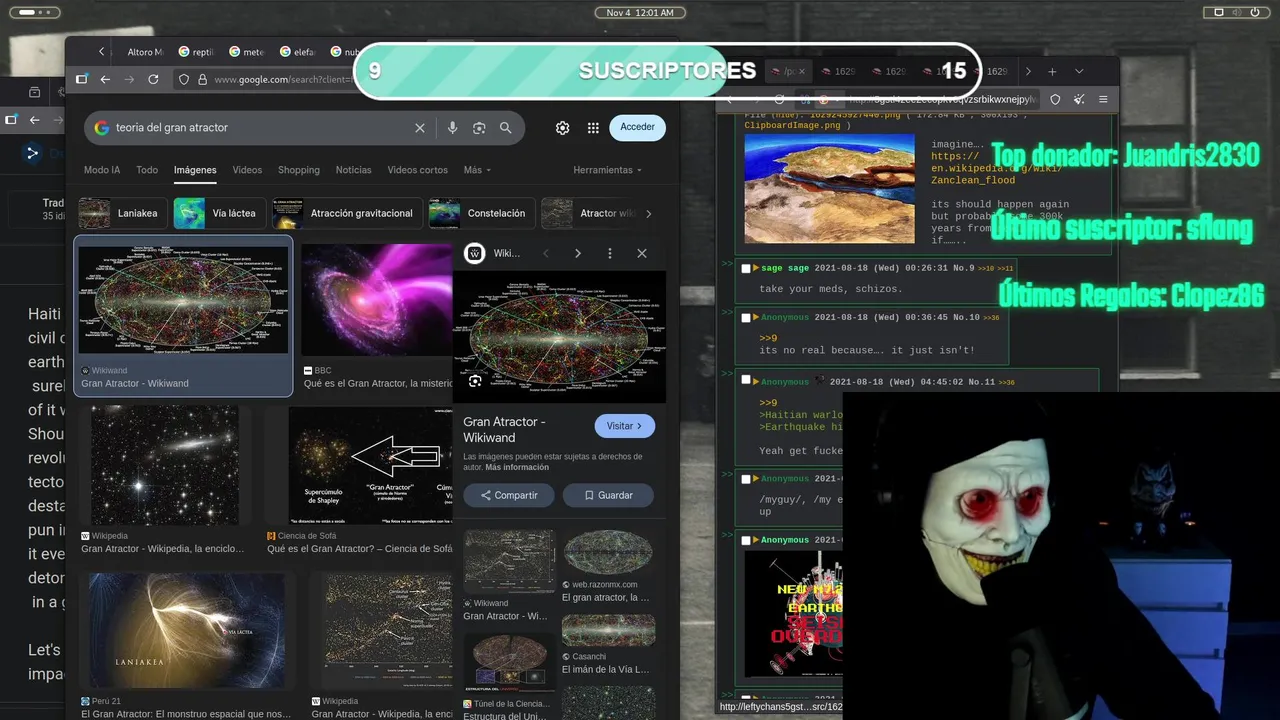Image resolution: width=1280 pixels, height=720 pixels.
Task: Tick checkbox on post No.10
Action: pos(746,318)
